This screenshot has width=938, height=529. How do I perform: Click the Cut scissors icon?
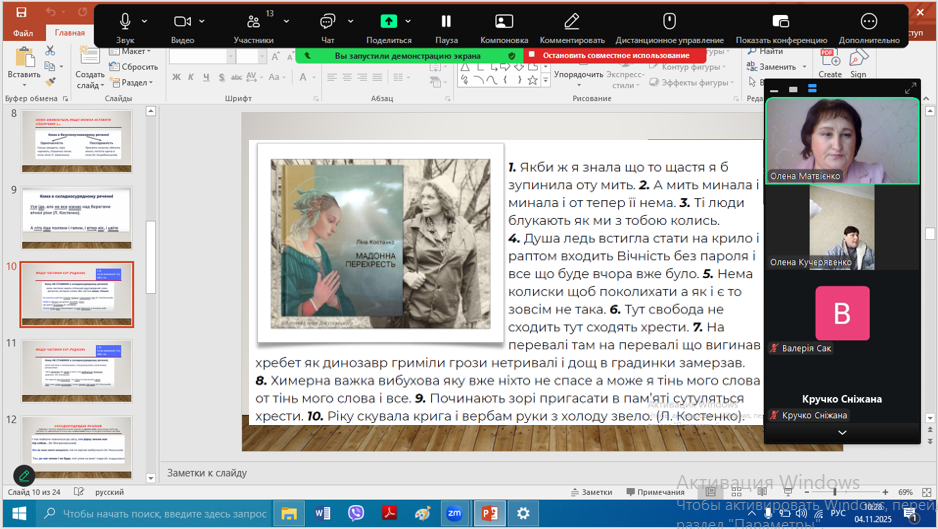click(x=50, y=51)
